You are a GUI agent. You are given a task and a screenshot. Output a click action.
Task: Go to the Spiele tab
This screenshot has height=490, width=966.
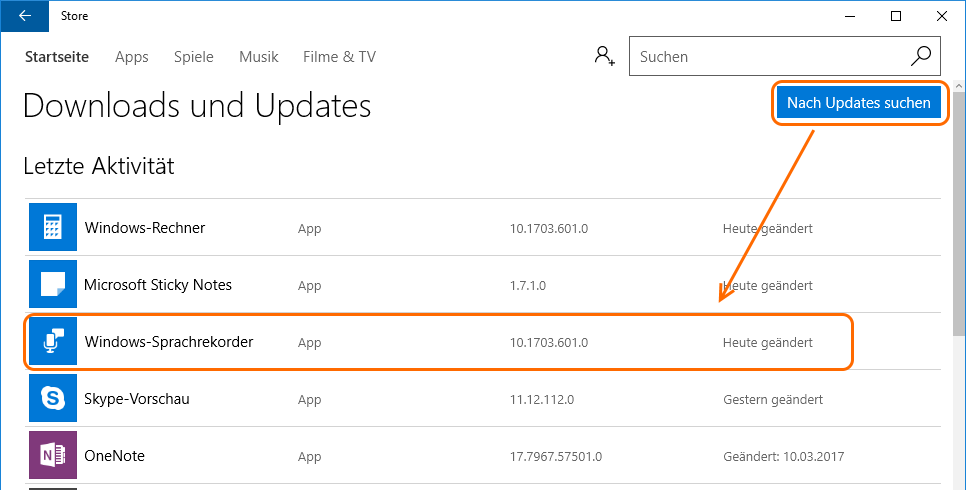pyautogui.click(x=193, y=57)
